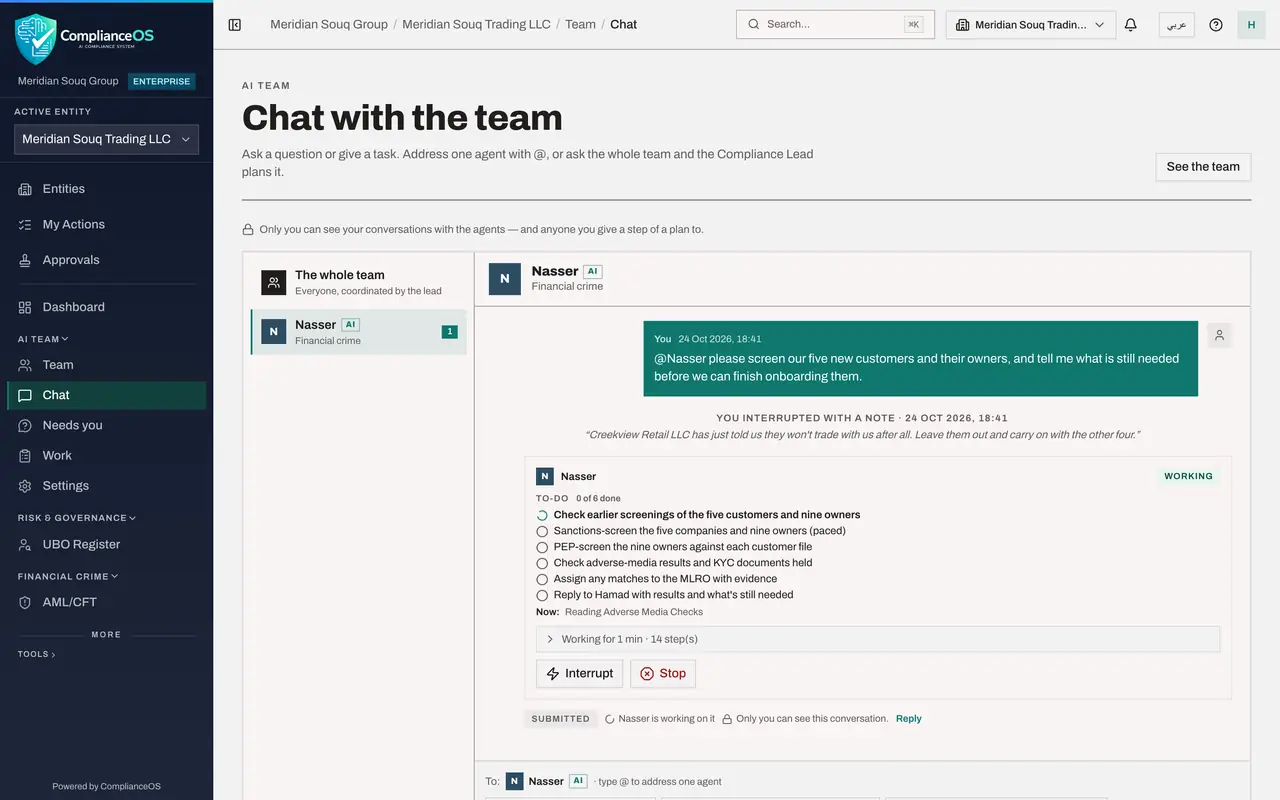Toggle 'PEP-screen the nine owners' to-do circle
The width and height of the screenshot is (1280, 800).
pos(542,547)
